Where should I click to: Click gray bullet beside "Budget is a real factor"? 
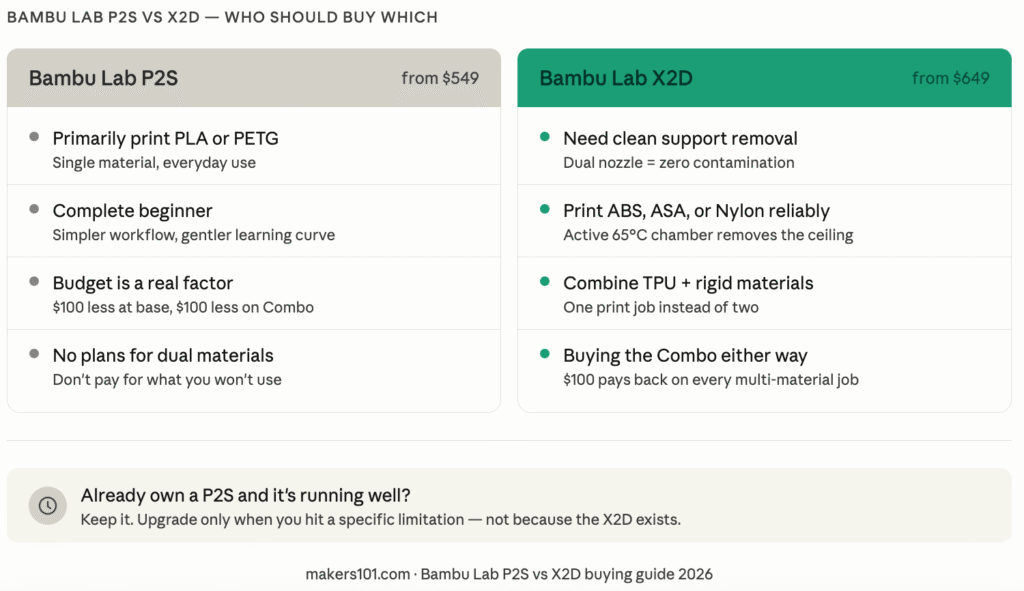tap(34, 282)
